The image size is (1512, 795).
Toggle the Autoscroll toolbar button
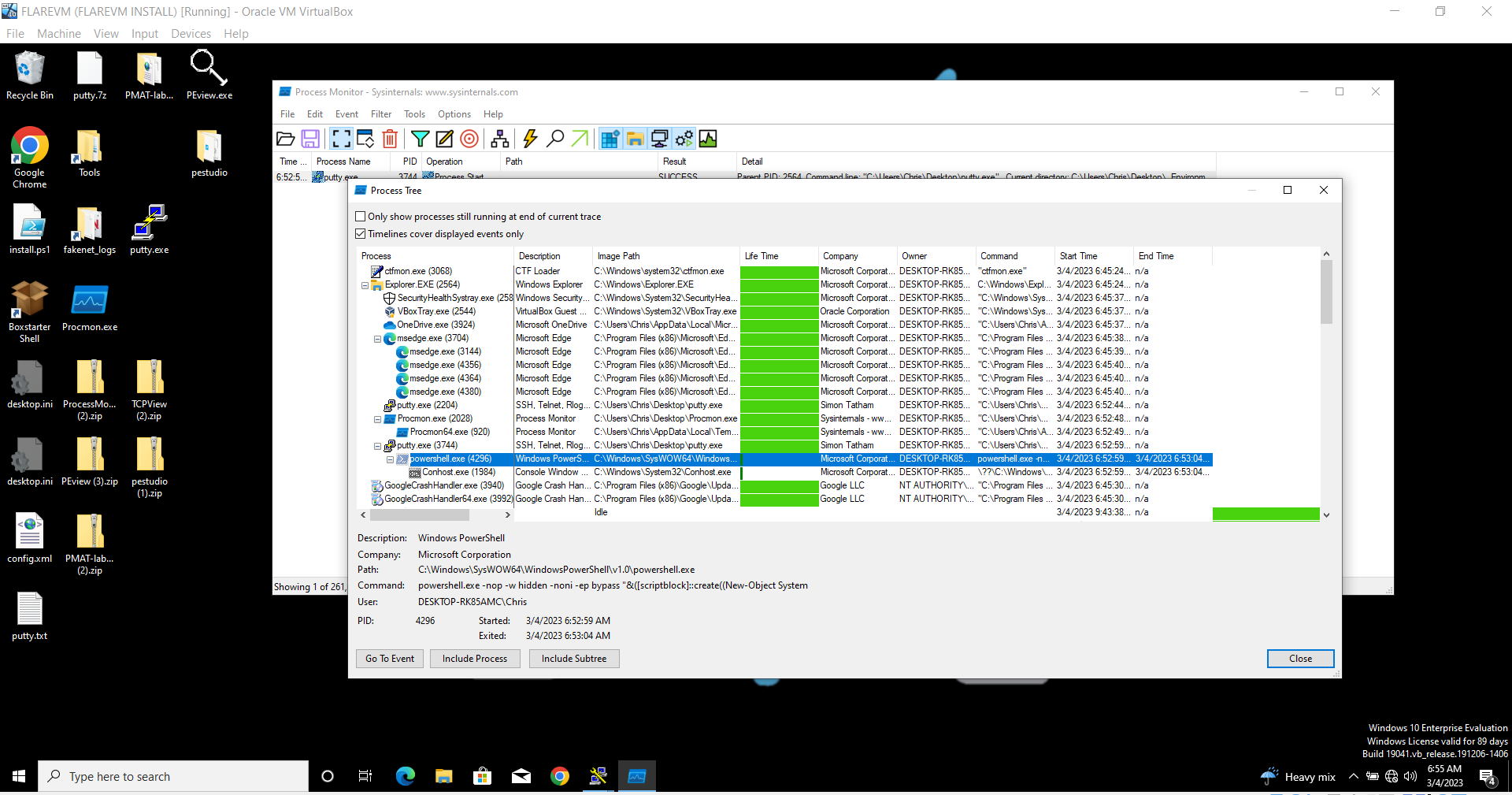(365, 139)
